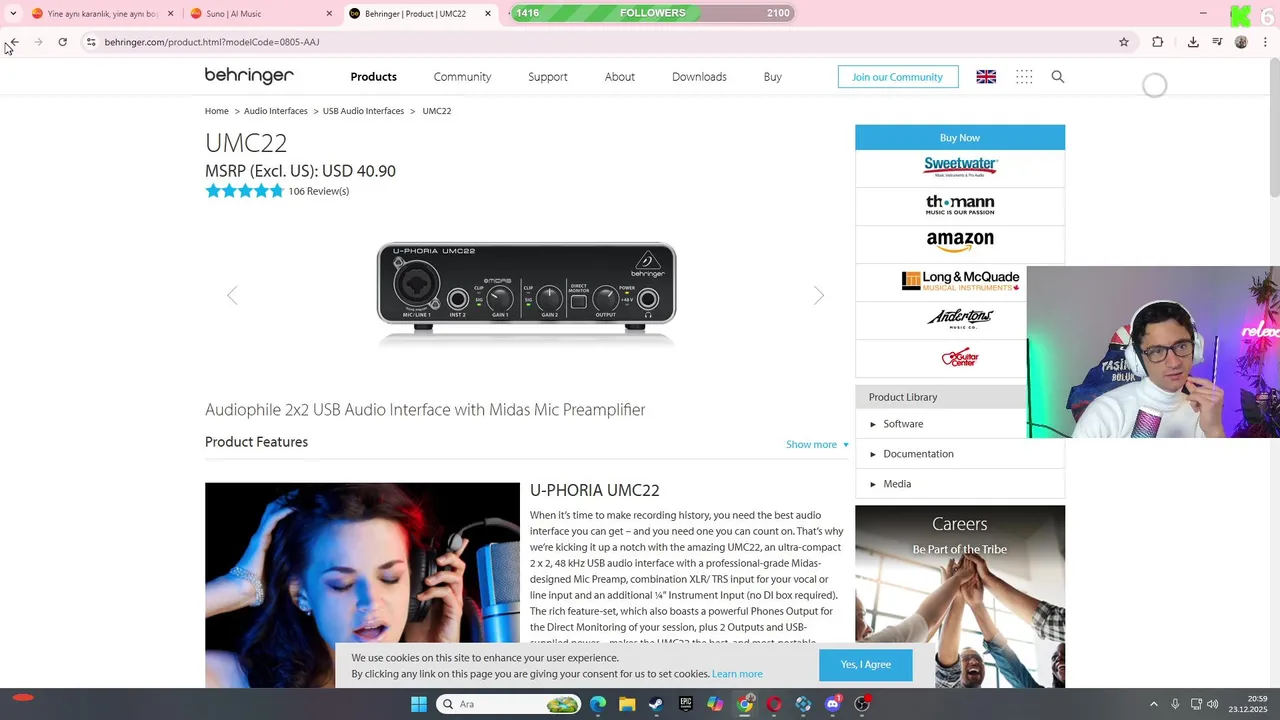This screenshot has width=1280, height=720.
Task: Click the singer with headphones image
Action: (x=362, y=585)
